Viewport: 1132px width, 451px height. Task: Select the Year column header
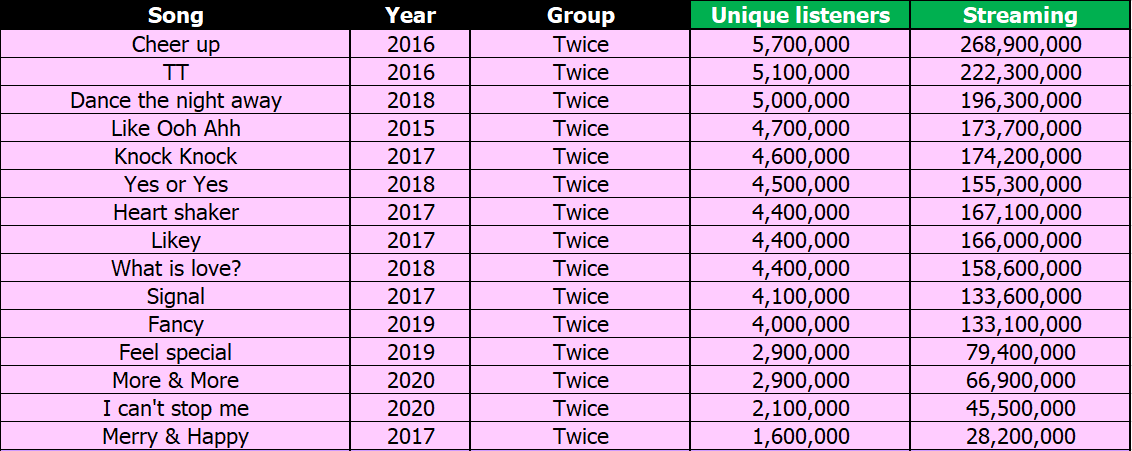point(410,15)
